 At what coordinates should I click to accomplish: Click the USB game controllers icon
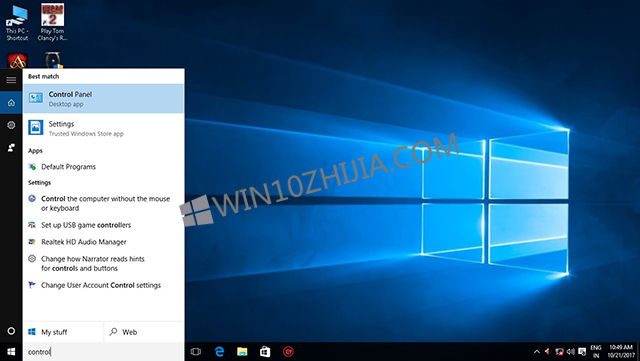point(32,225)
